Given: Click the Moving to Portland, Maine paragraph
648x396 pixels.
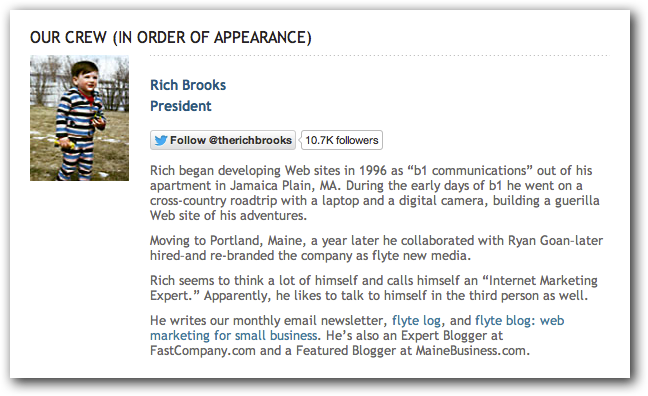Looking at the screenshot, I should tap(376, 248).
